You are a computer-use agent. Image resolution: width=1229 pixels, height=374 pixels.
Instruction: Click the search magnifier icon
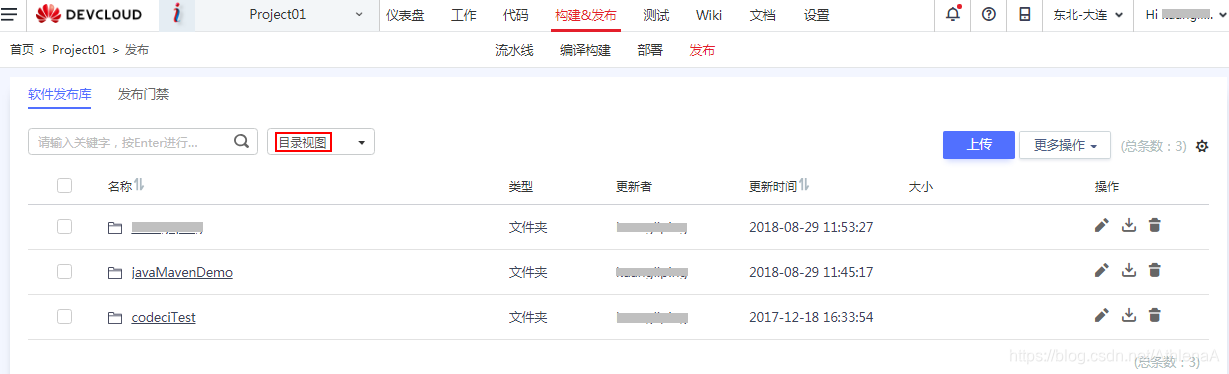coord(241,142)
